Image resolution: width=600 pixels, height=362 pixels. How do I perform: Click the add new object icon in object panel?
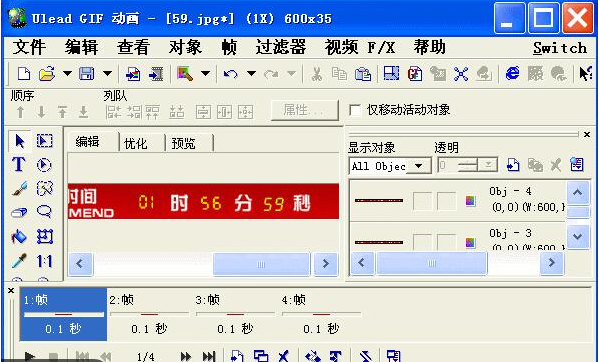click(x=513, y=165)
